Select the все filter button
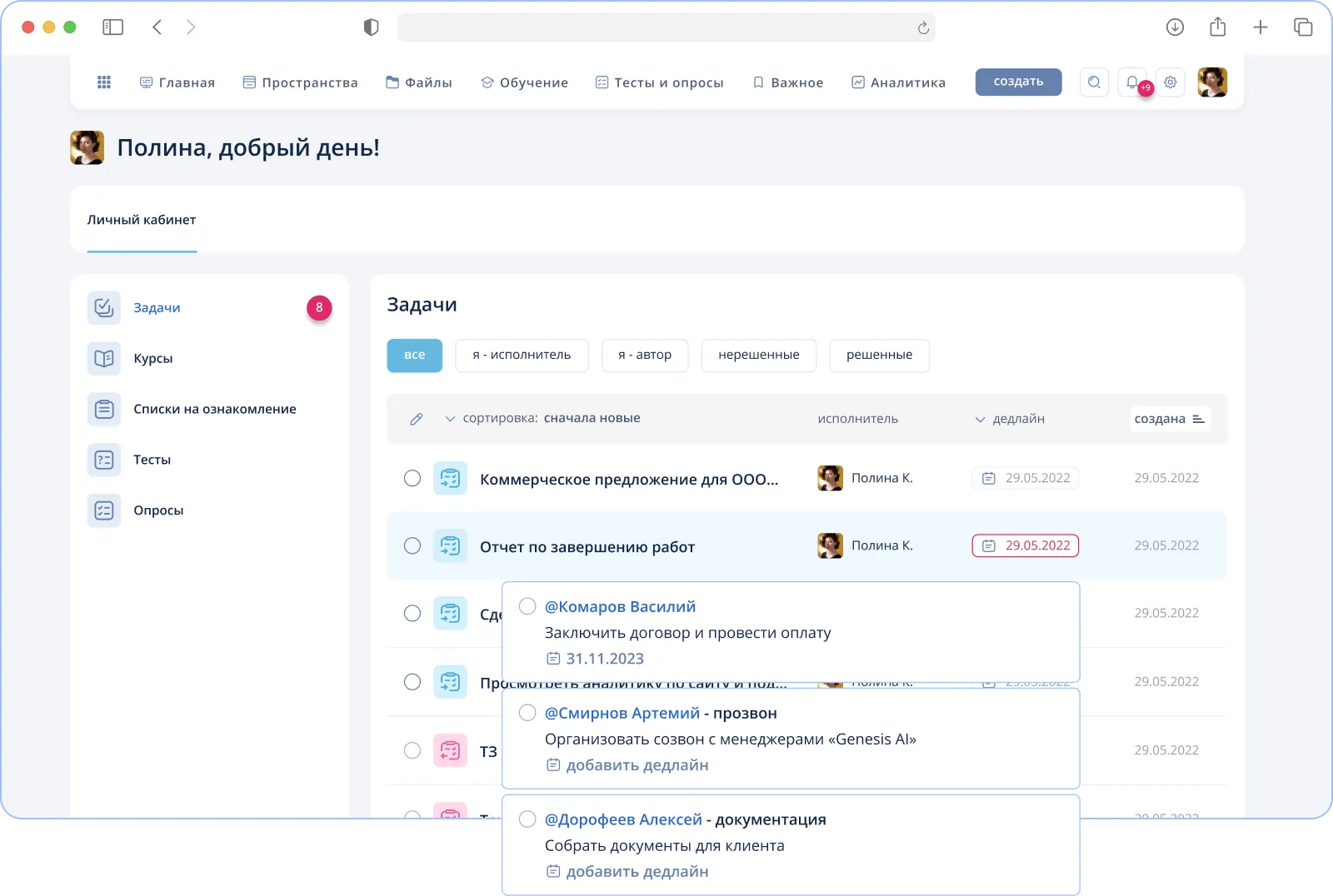This screenshot has height=896, width=1333. [415, 356]
